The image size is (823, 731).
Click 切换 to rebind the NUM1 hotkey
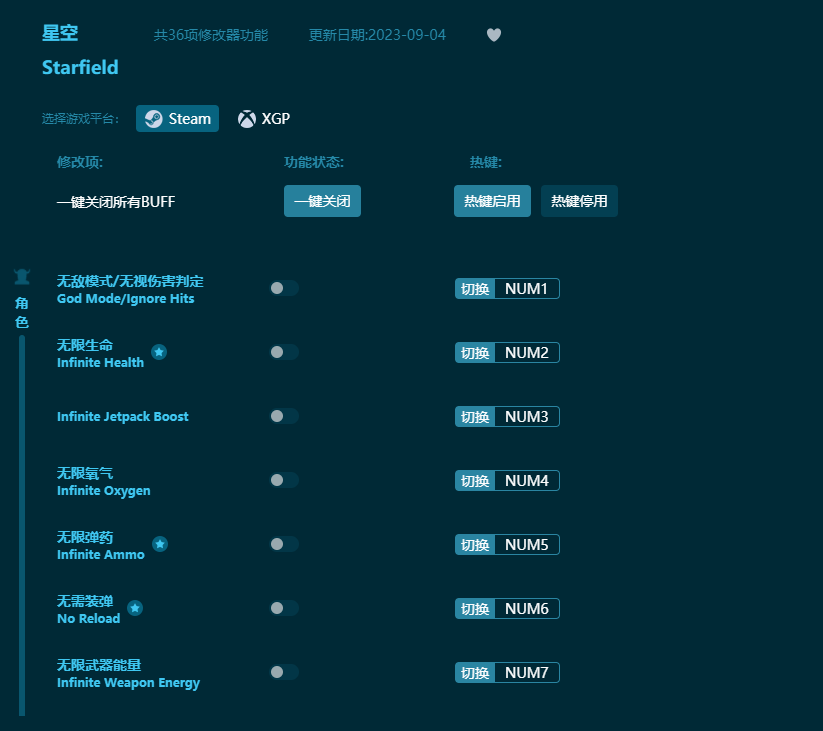474,288
